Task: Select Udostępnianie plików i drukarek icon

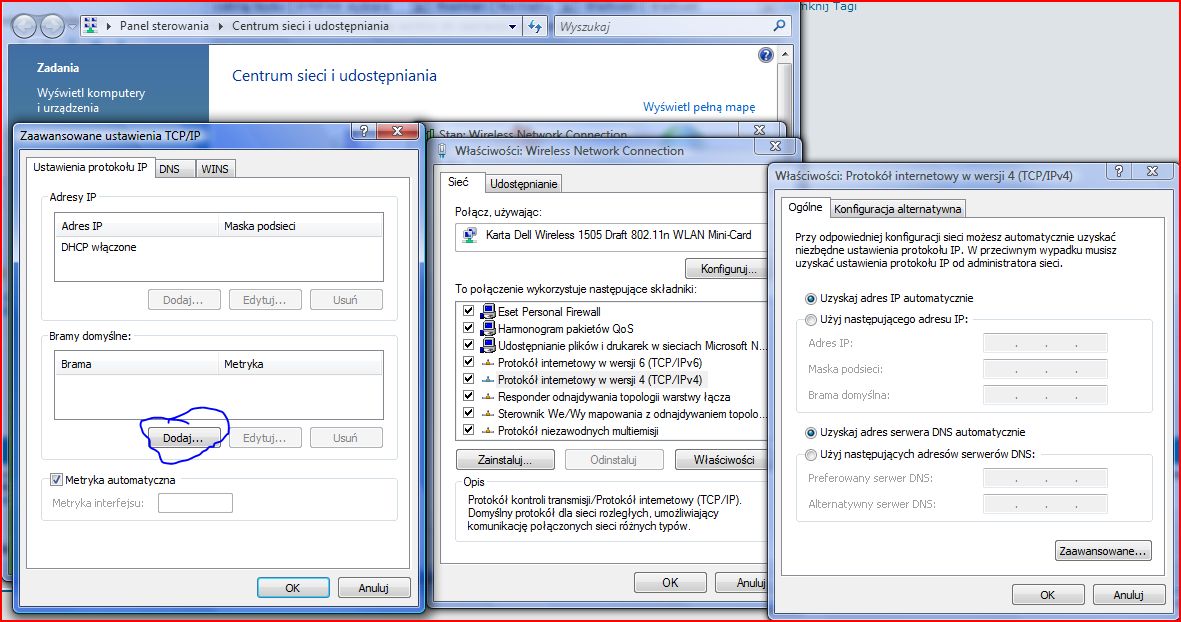Action: (488, 346)
